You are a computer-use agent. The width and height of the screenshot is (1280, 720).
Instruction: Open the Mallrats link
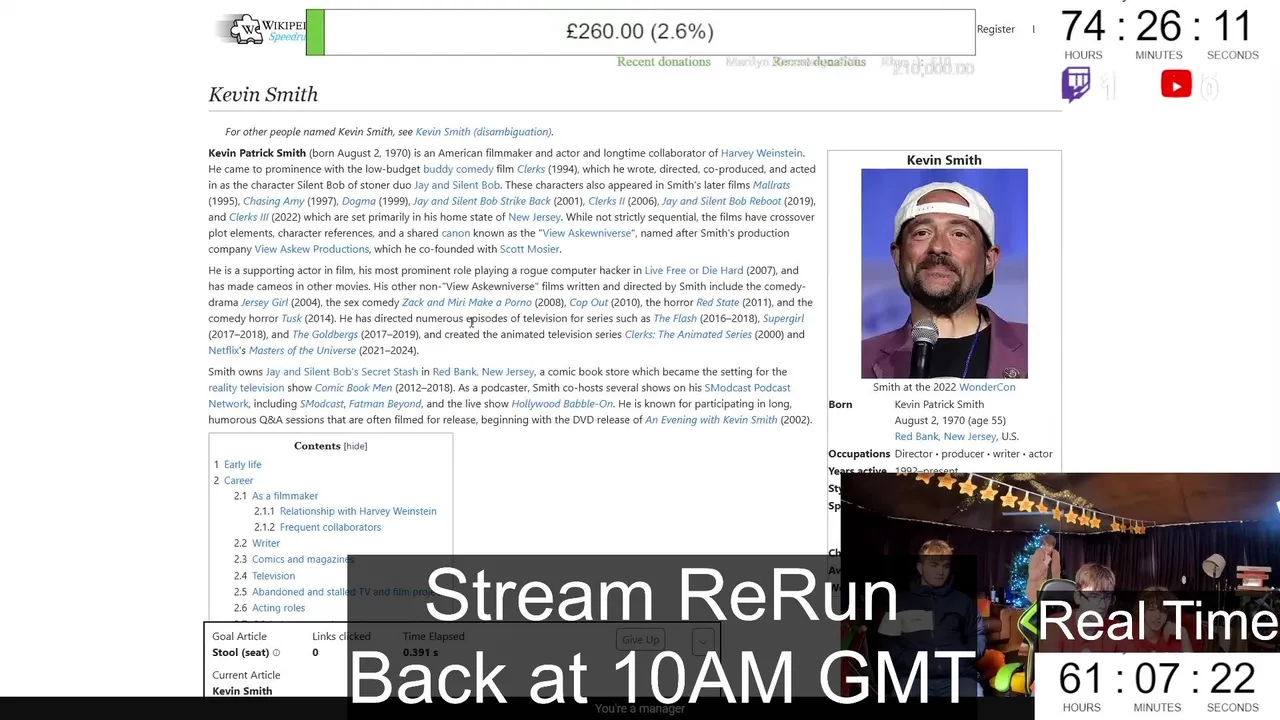tap(771, 185)
